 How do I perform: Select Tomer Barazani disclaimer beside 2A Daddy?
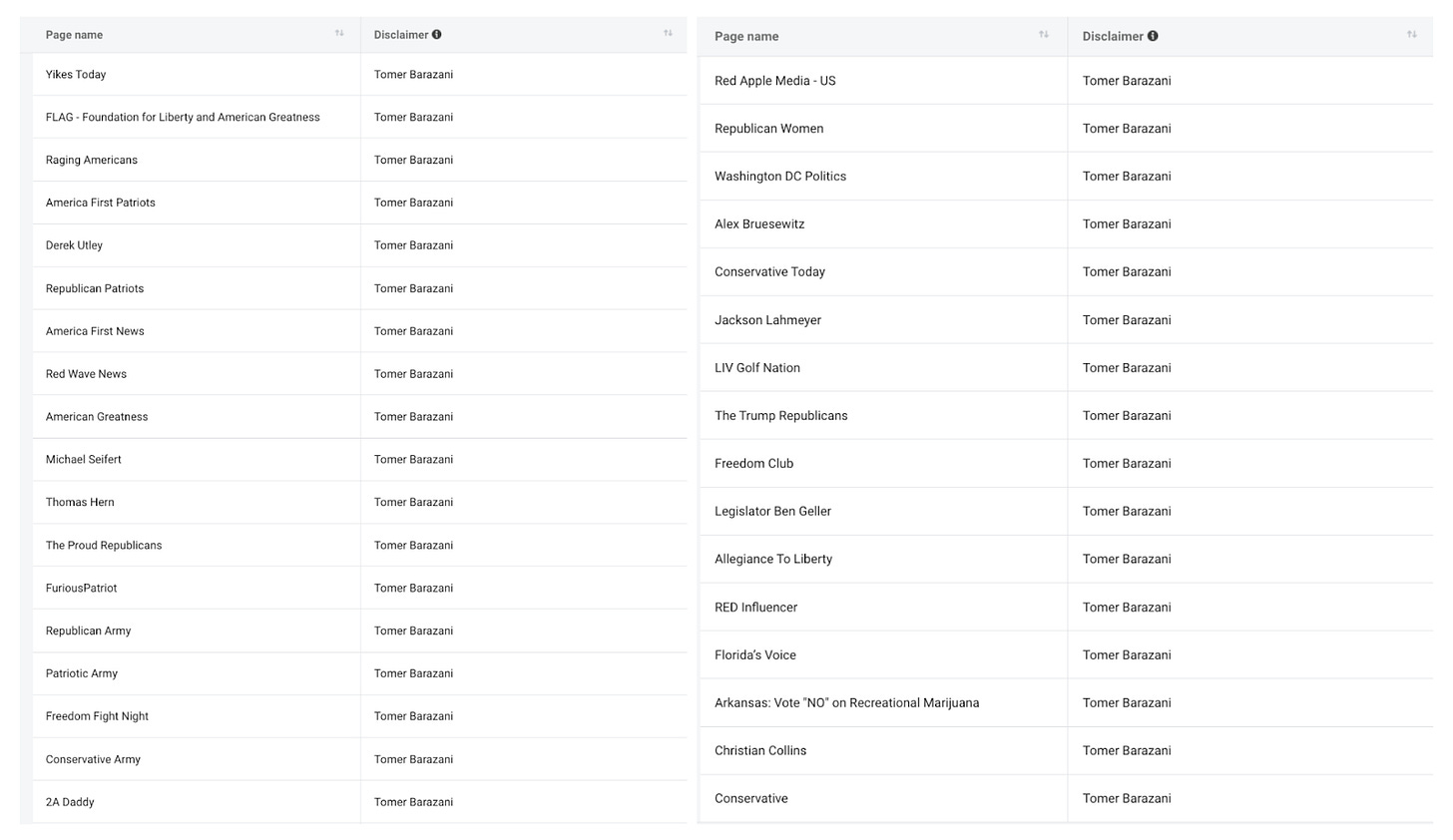coord(413,802)
